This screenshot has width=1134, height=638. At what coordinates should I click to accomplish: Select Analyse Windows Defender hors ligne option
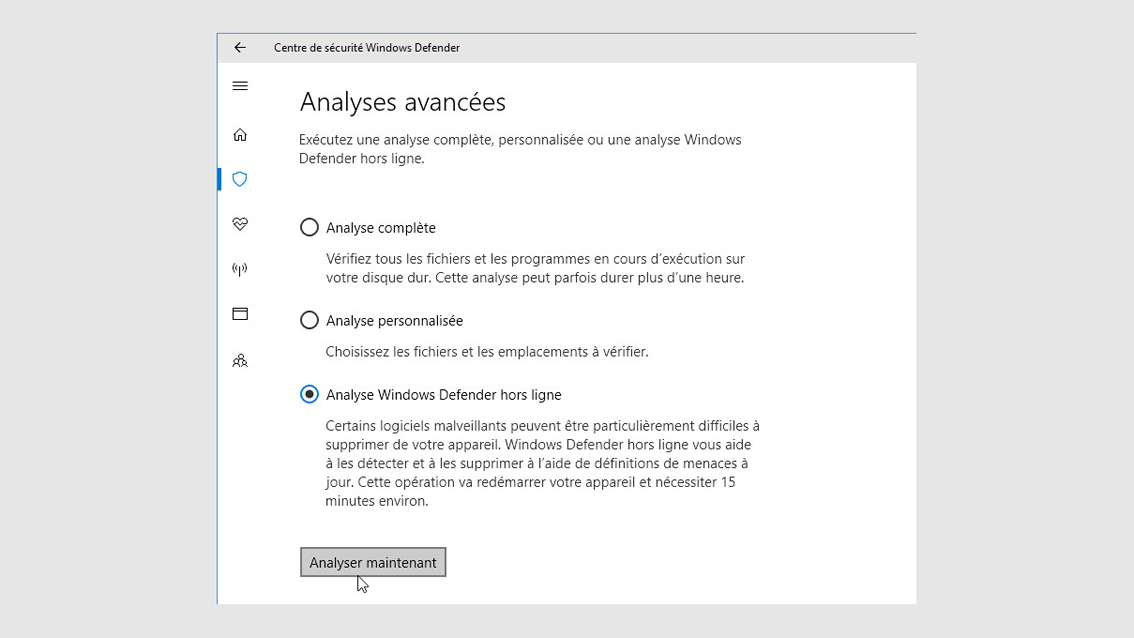[310, 395]
